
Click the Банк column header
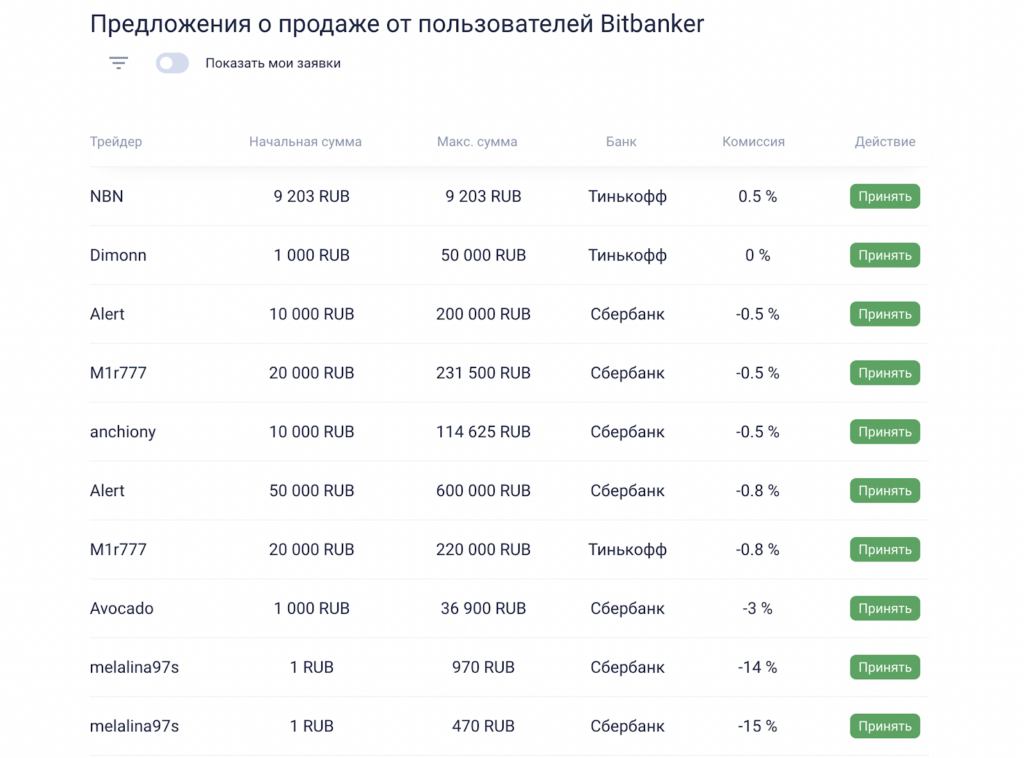[621, 142]
